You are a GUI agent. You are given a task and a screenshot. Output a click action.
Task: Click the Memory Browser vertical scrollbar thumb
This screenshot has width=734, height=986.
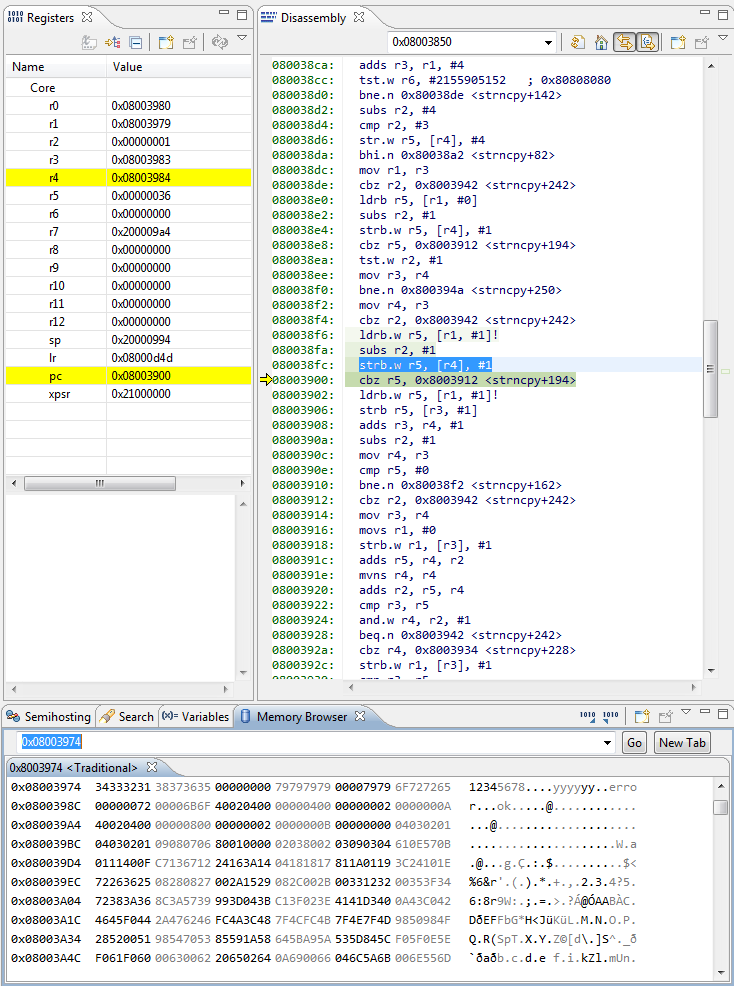pyautogui.click(x=721, y=807)
